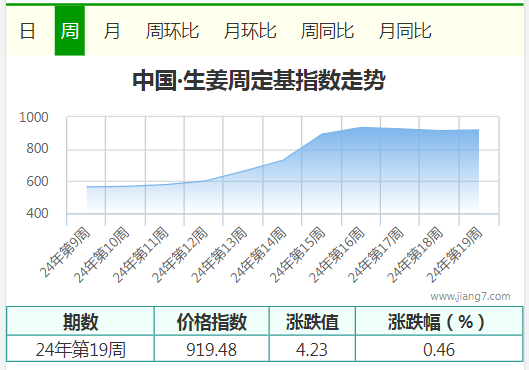Click y-axis label 1000

point(34,118)
